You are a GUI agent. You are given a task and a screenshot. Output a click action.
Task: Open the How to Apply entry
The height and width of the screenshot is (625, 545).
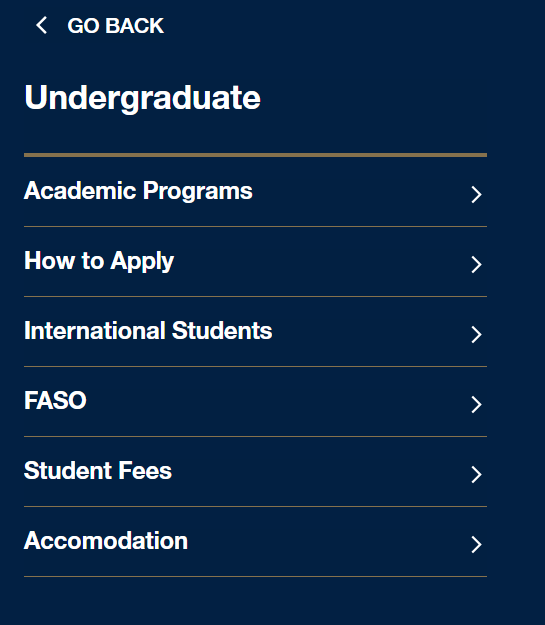tap(99, 261)
